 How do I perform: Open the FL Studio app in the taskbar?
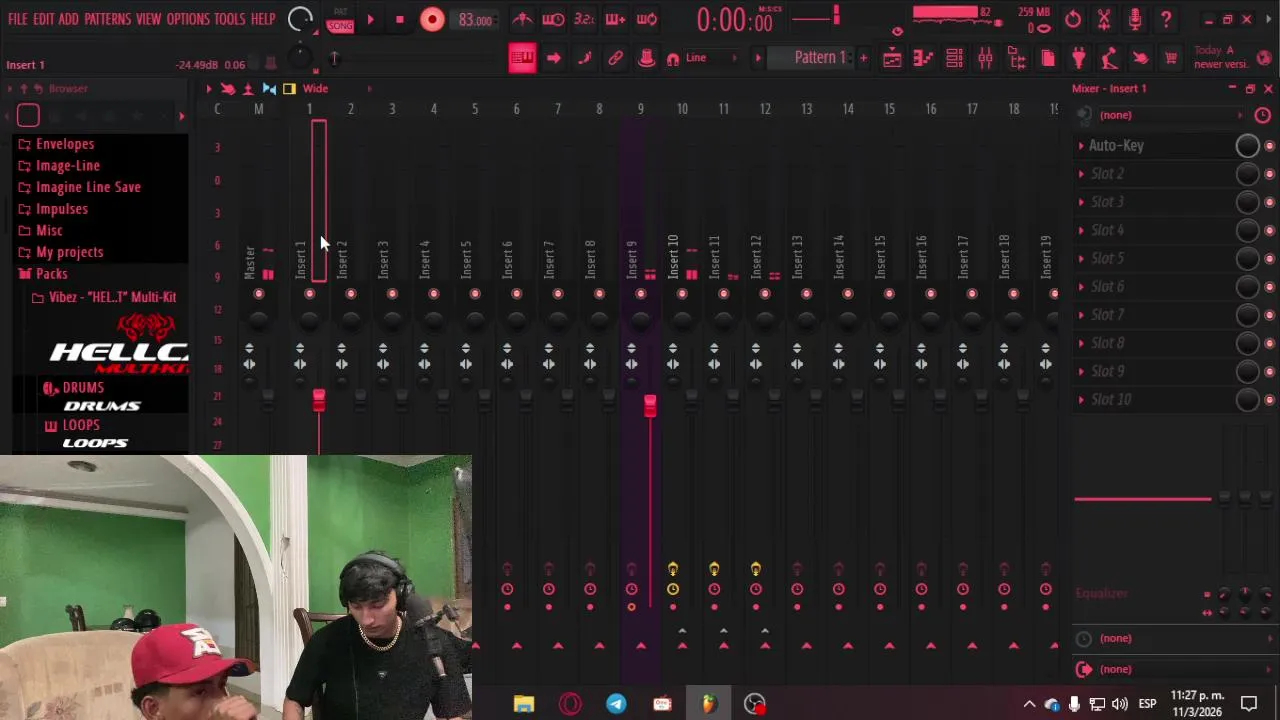pyautogui.click(x=708, y=704)
